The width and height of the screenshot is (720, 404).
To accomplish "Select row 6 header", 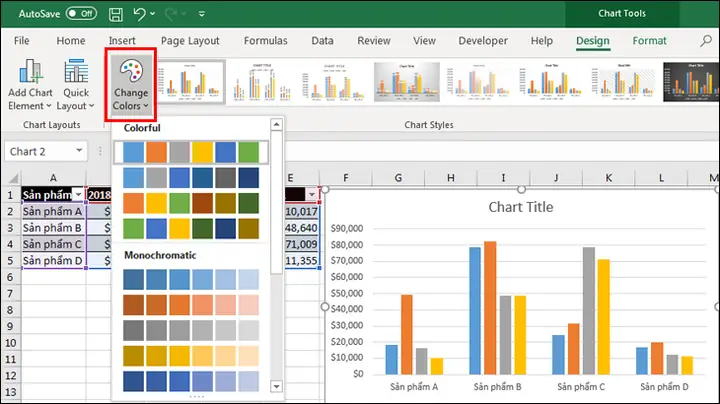I will tap(10, 277).
